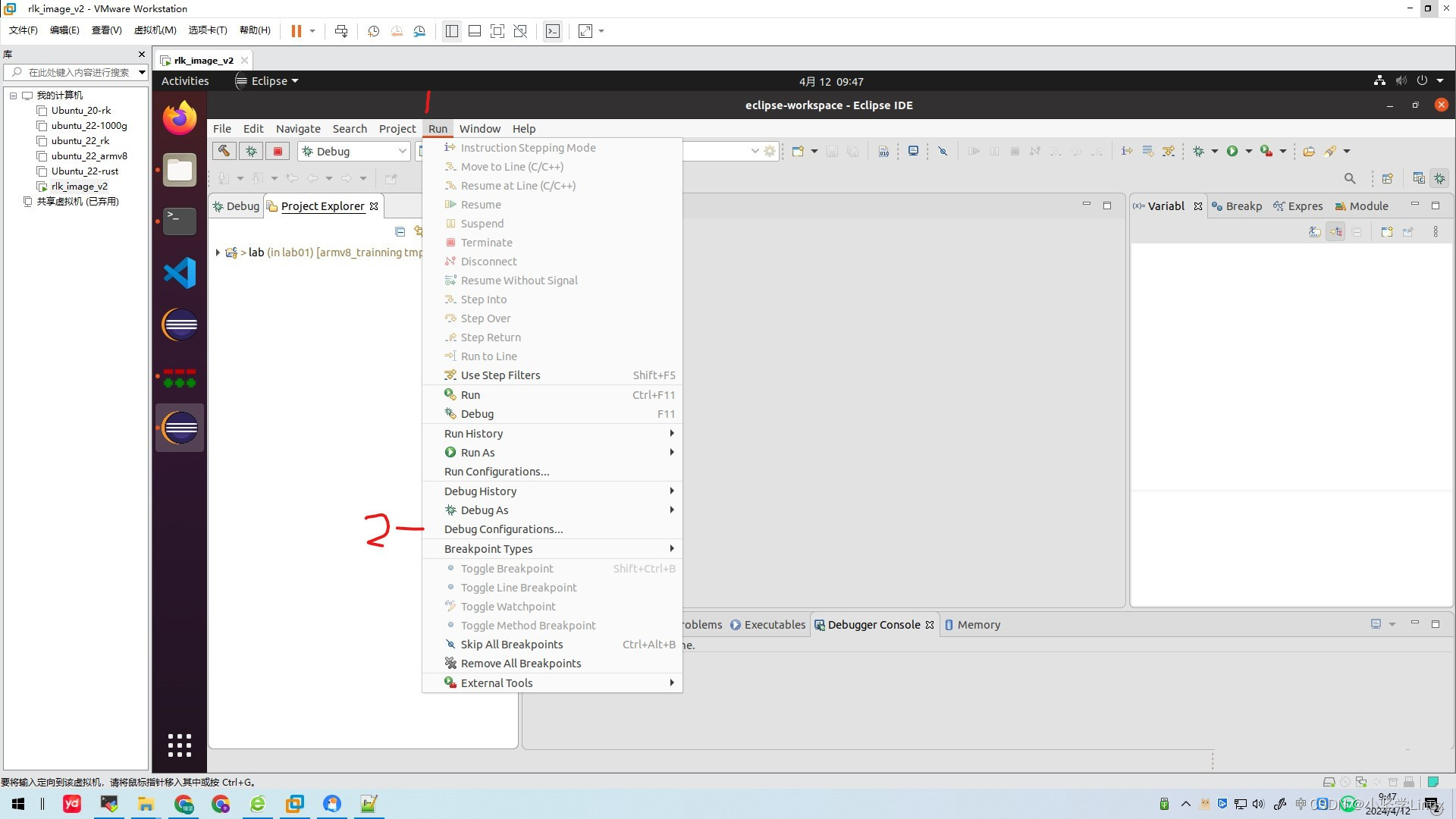The image size is (1456, 819).
Task: Toggle Use Step Filters menu entry
Action: point(500,375)
